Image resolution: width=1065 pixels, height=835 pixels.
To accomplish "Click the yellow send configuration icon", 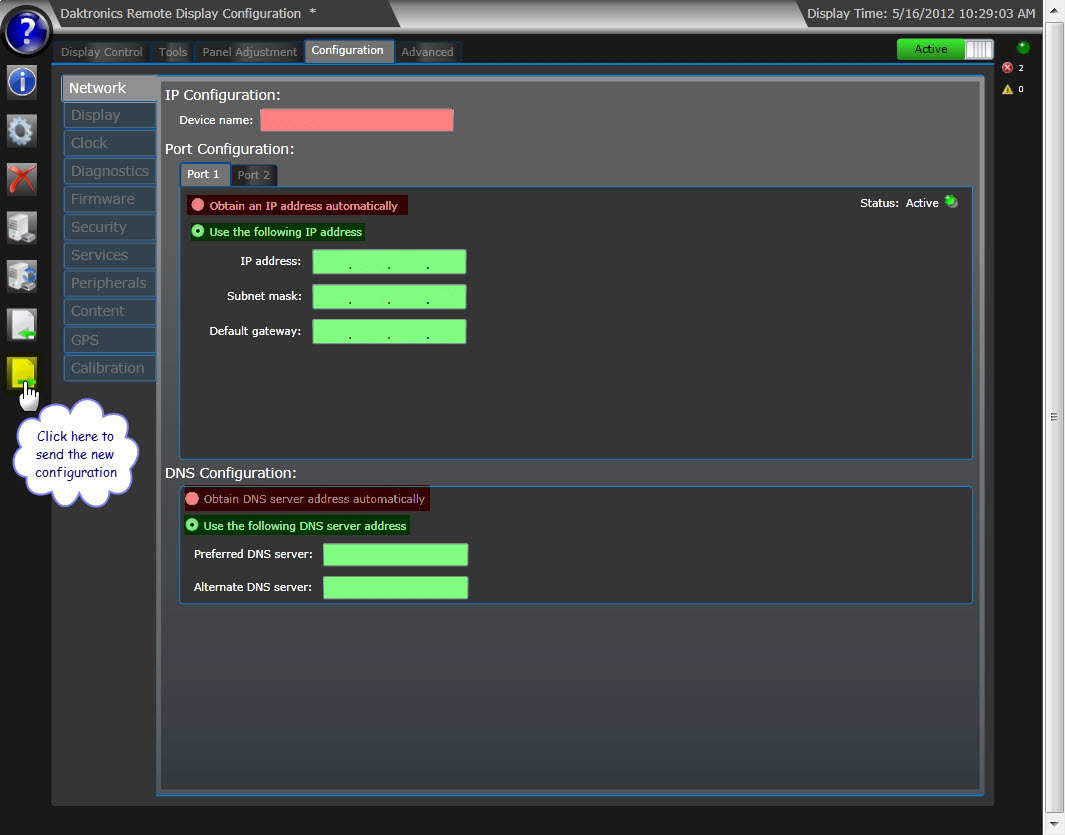I will click(23, 374).
